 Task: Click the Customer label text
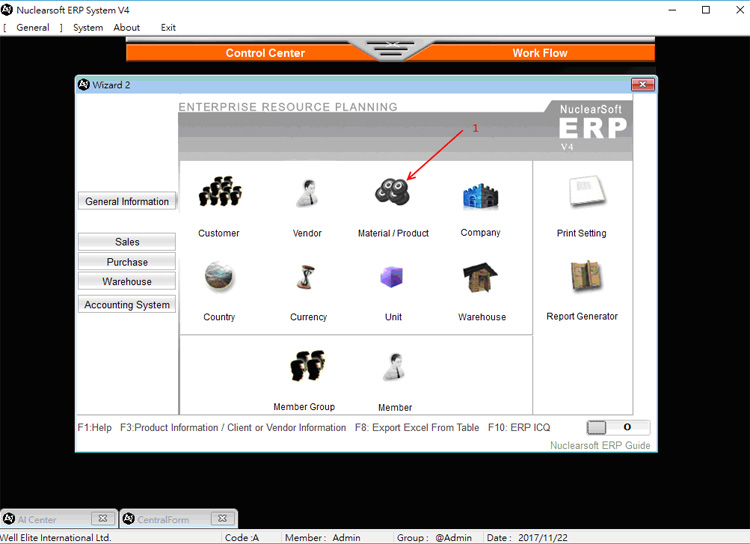coord(219,233)
